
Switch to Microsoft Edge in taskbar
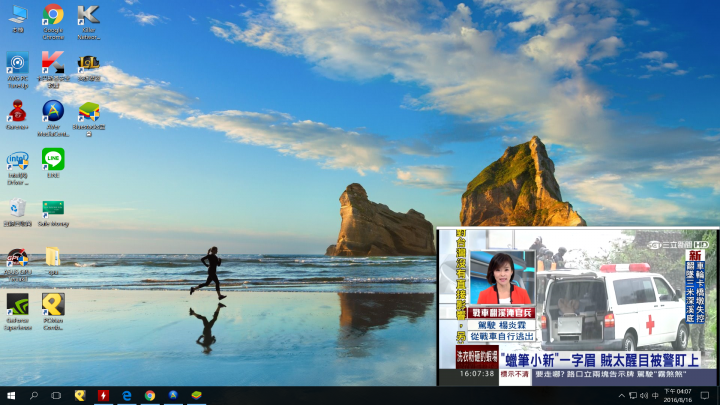127,396
